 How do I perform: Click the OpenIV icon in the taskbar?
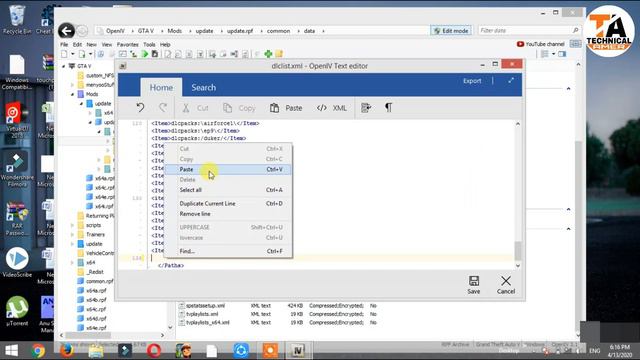coord(298,351)
